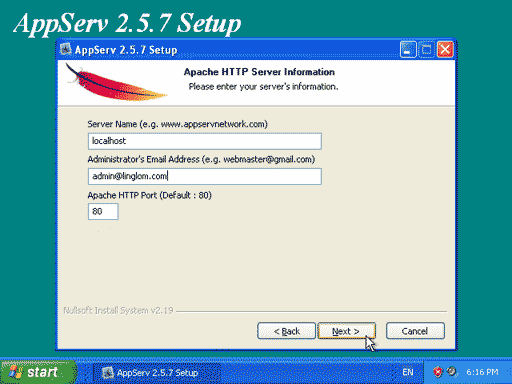Click AppServ 2.5.7 Setup taskbar button

coord(157,373)
